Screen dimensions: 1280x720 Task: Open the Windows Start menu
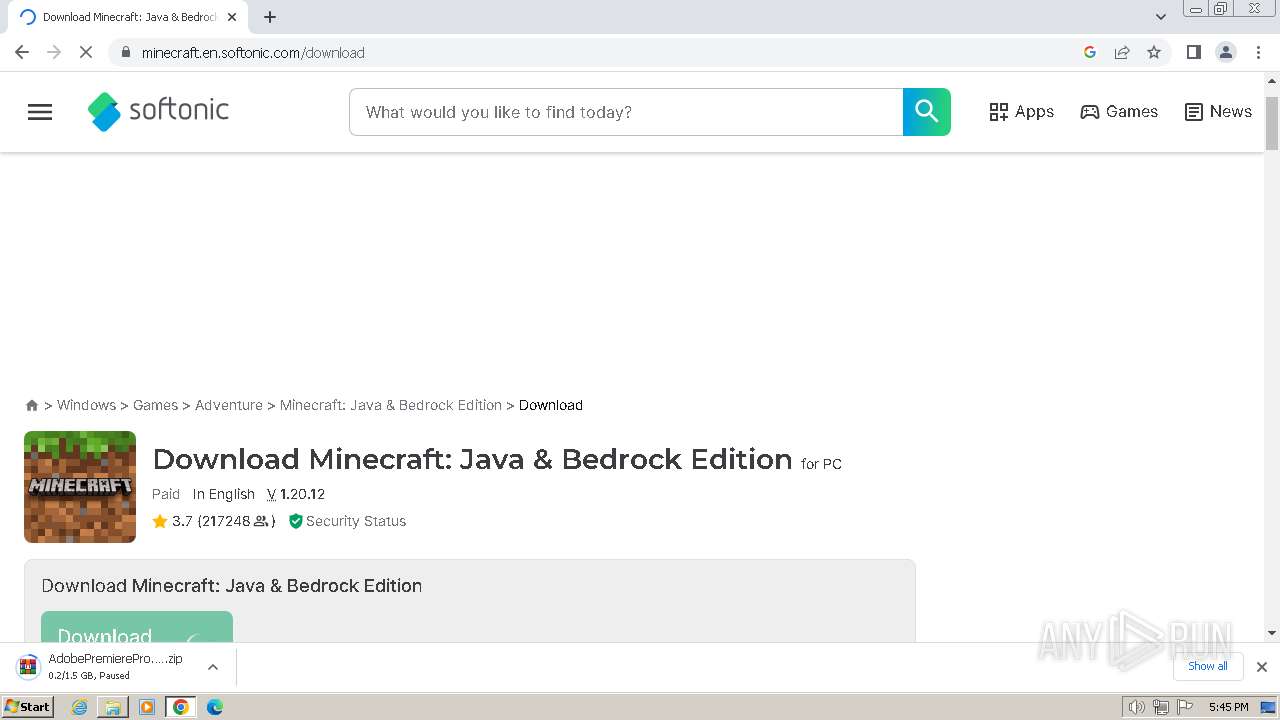pos(28,707)
